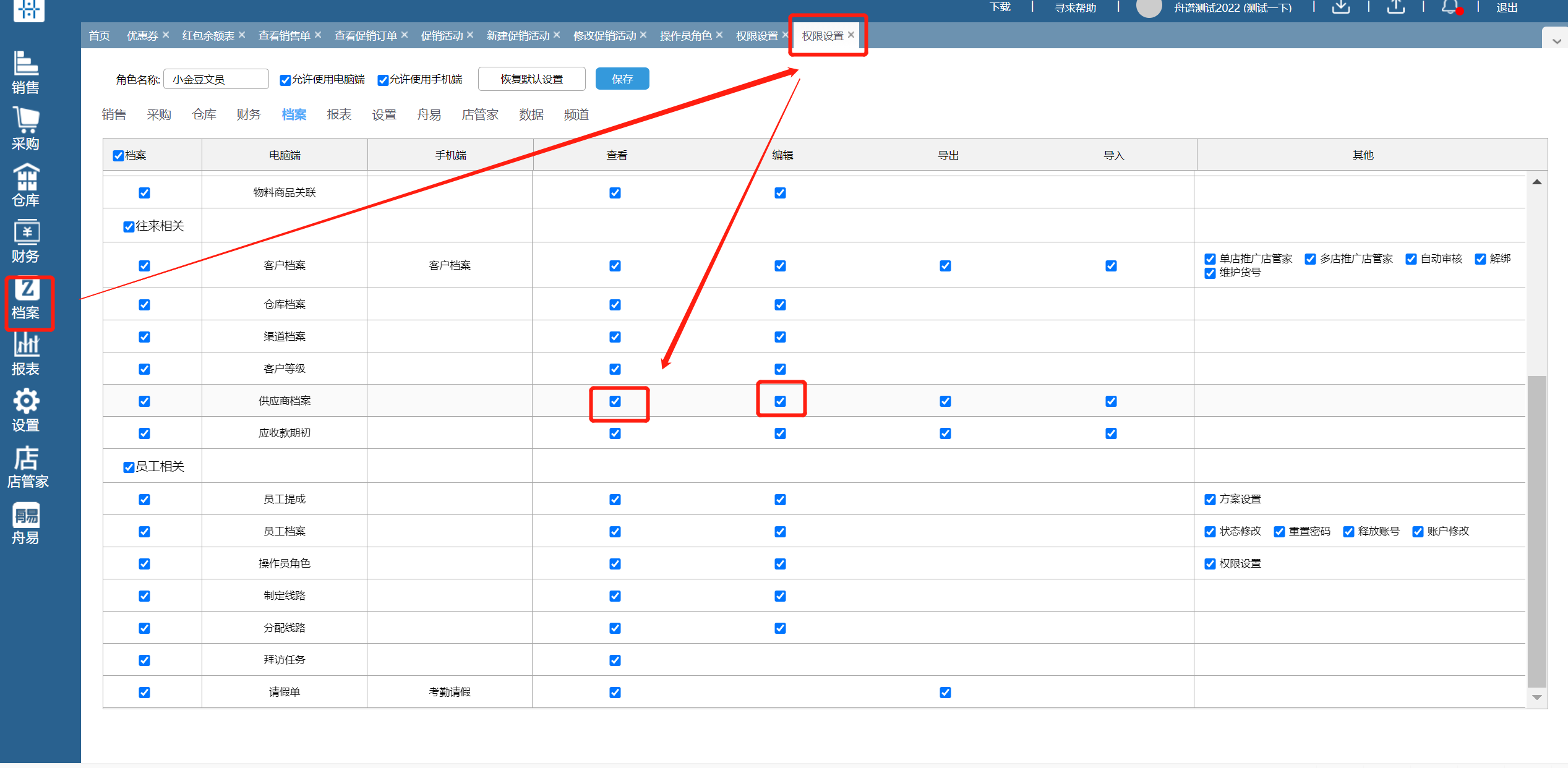Image resolution: width=1568 pixels, height=768 pixels.
Task: Switch to the 销售 permission category
Action: [114, 114]
